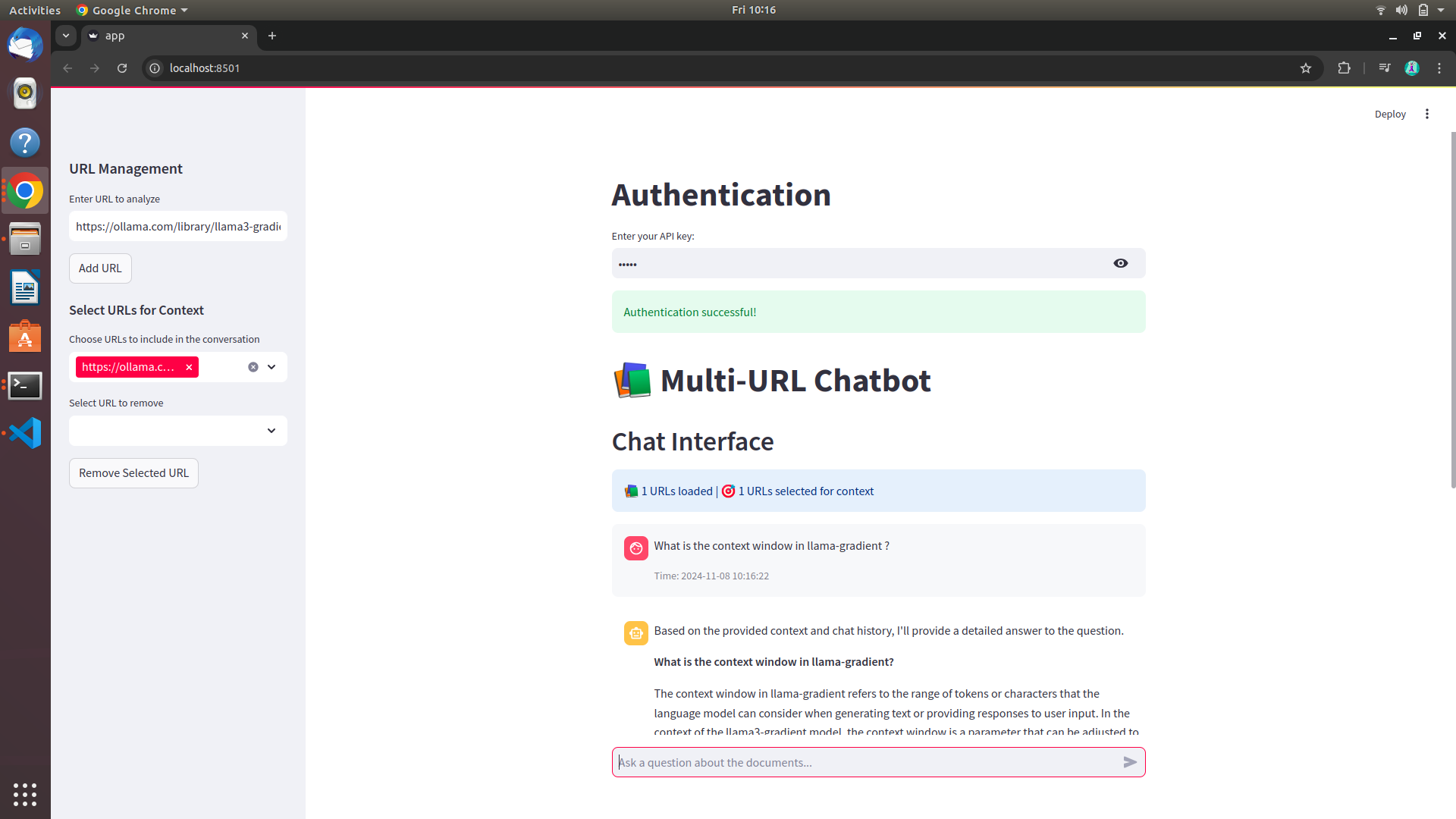This screenshot has width=1456, height=819.
Task: Open Visual Studio Code from dock
Action: [x=25, y=433]
